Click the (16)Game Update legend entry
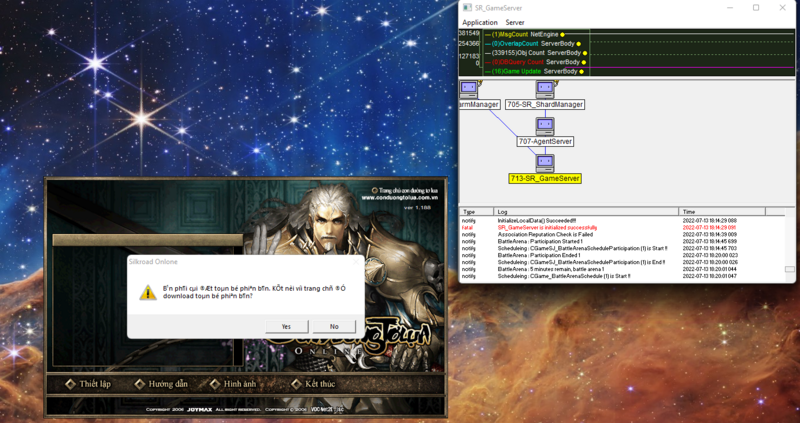800x423 pixels. tap(534, 71)
